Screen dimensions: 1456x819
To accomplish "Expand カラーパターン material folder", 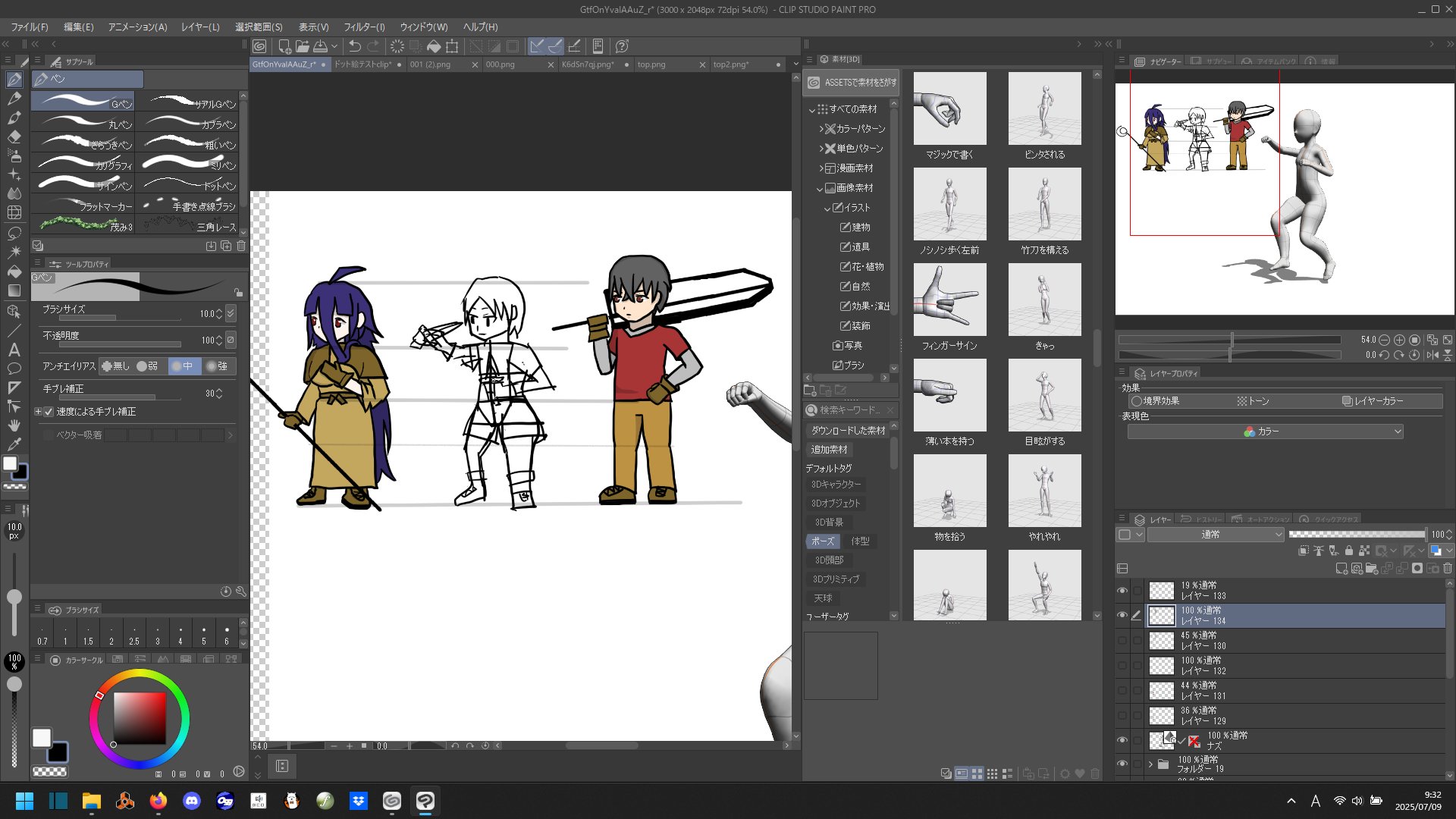I will 821,129.
